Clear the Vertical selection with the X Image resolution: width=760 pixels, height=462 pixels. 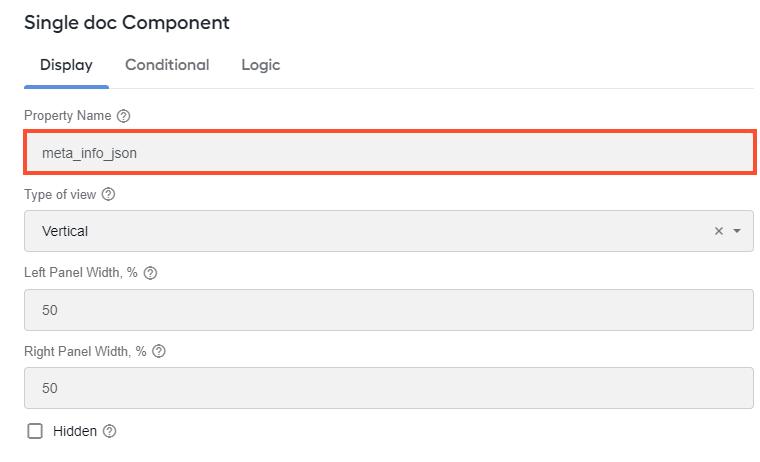(x=719, y=231)
